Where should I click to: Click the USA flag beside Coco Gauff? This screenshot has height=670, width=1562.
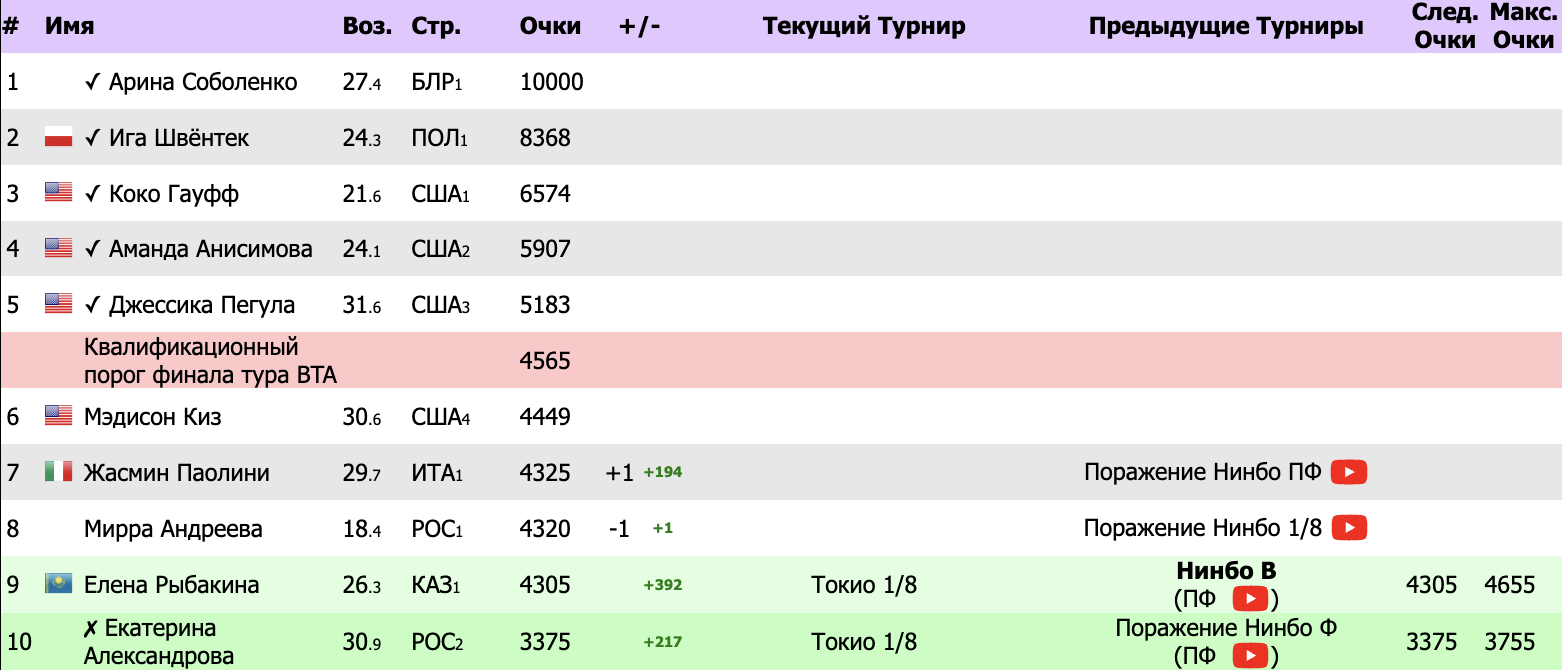click(x=59, y=193)
